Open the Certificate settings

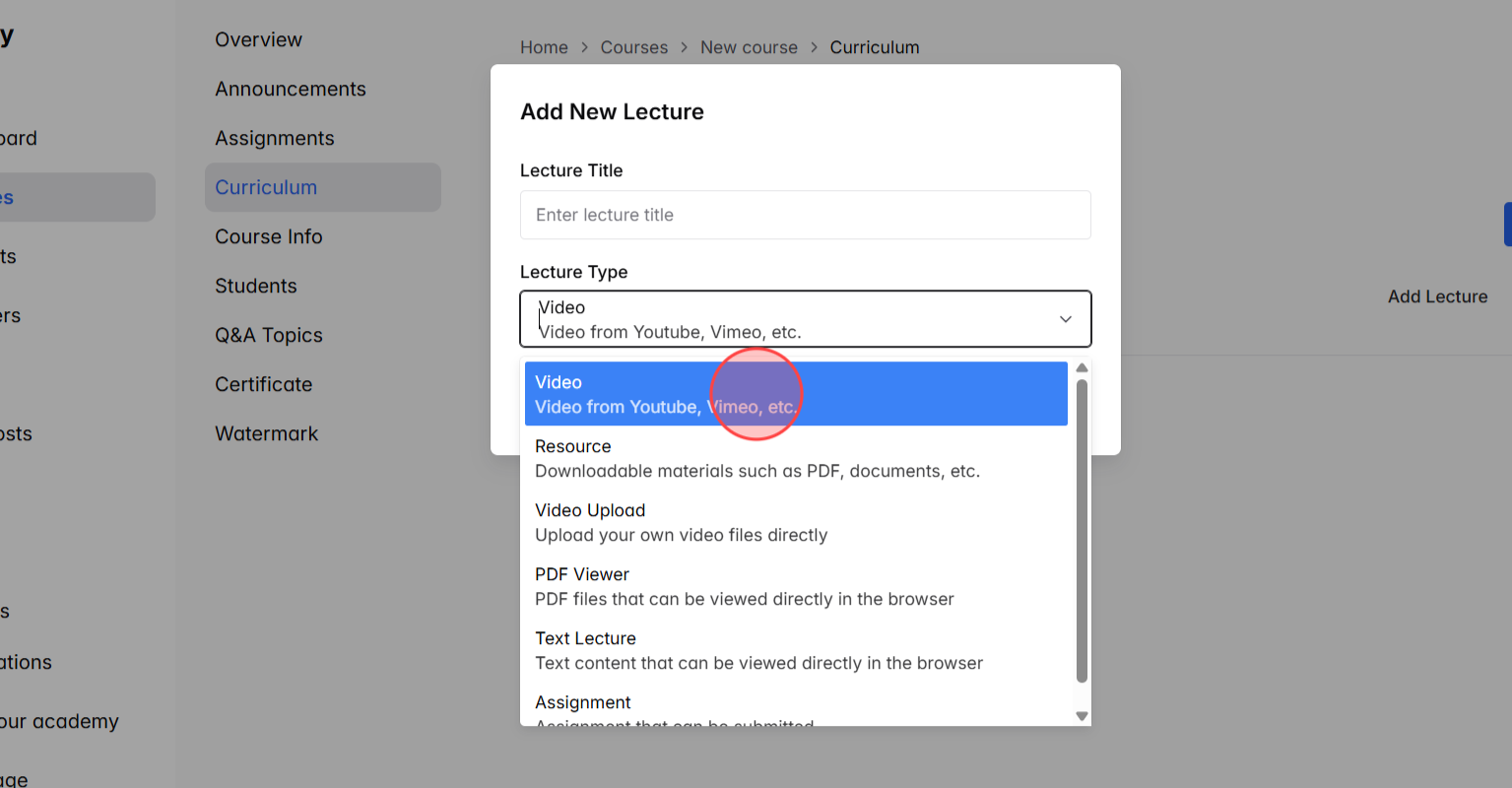(x=263, y=384)
